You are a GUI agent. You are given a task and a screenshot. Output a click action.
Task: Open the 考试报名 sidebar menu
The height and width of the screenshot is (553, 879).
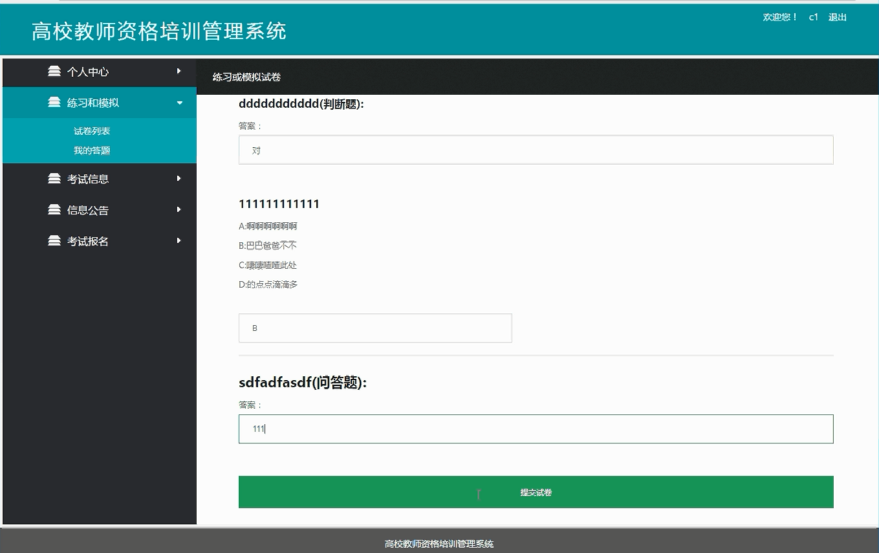(x=100, y=241)
